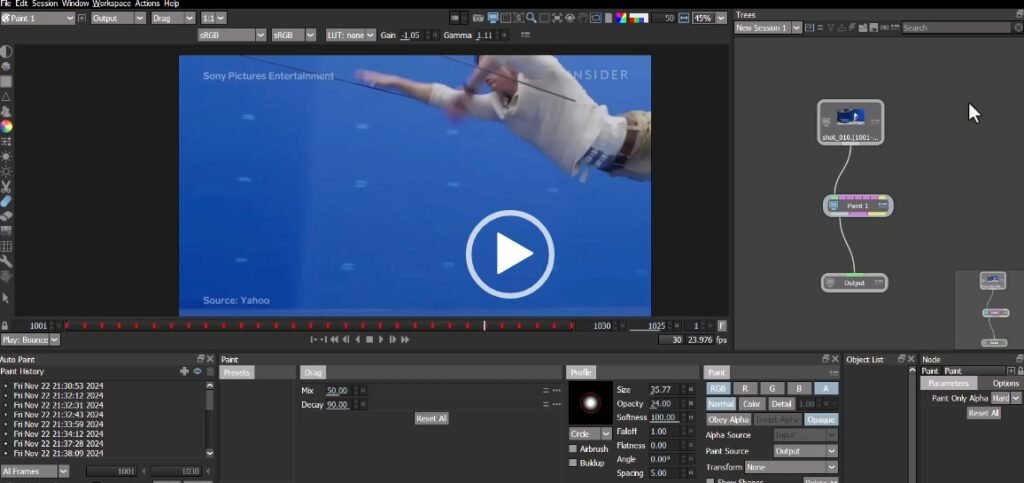1024x483 pixels.
Task: Toggle the A alpha channel button
Action: tap(825, 388)
